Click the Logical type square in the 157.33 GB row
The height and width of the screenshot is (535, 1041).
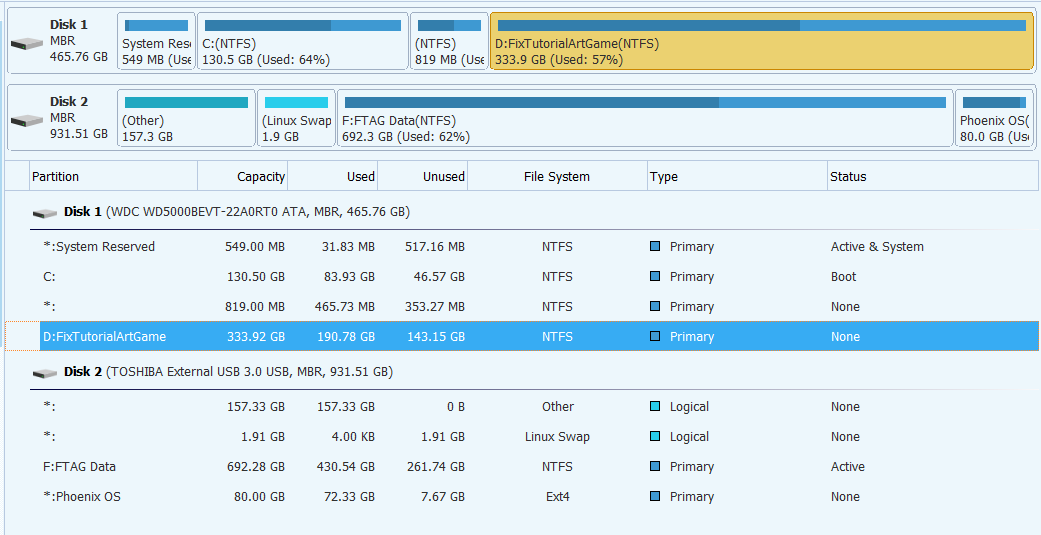(x=655, y=406)
